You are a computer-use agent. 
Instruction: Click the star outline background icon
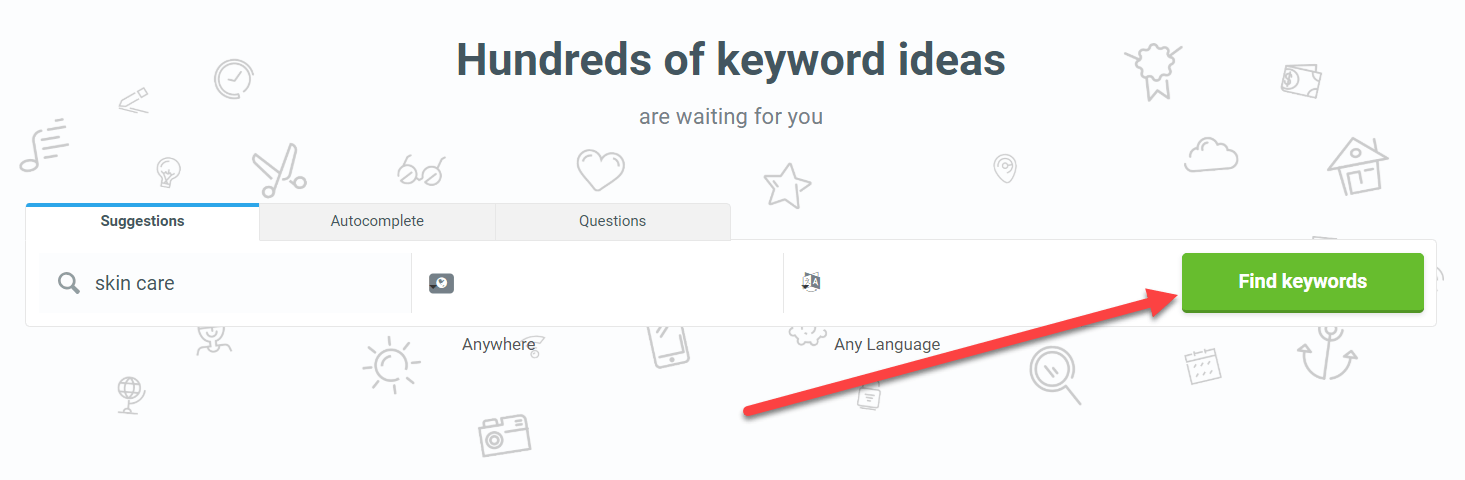click(x=787, y=186)
